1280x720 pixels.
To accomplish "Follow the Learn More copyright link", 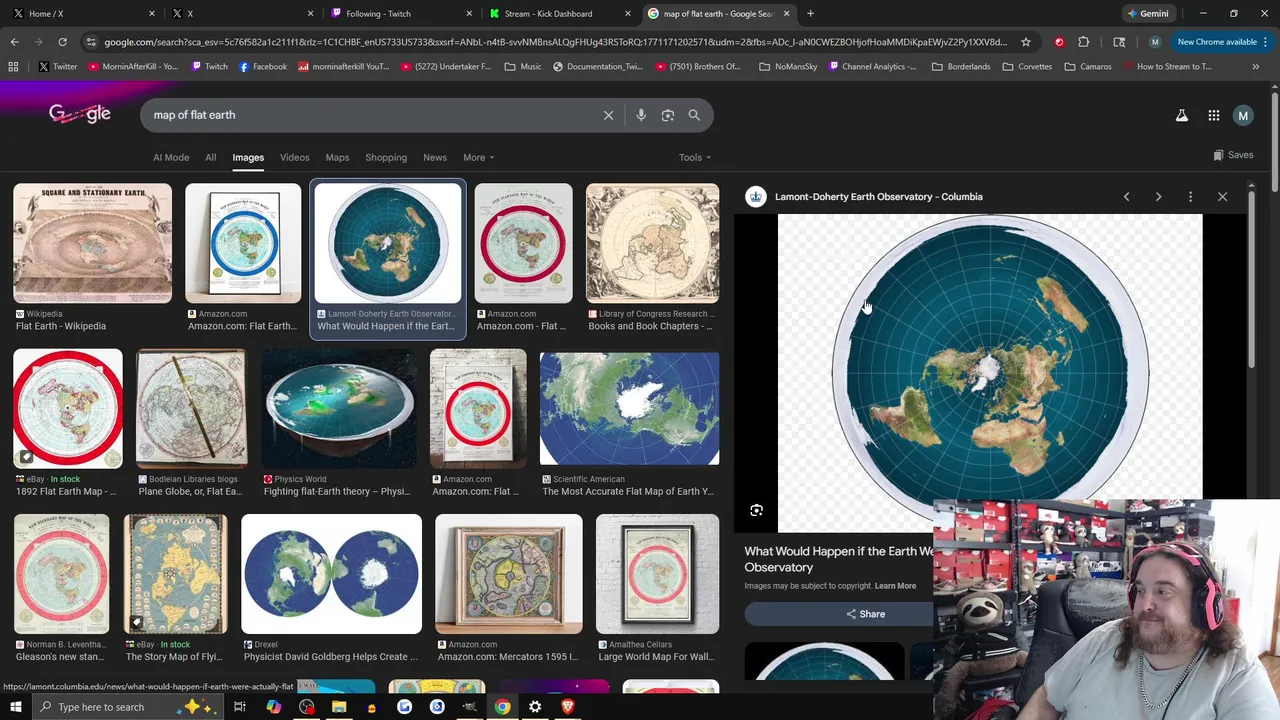I will pyautogui.click(x=895, y=586).
